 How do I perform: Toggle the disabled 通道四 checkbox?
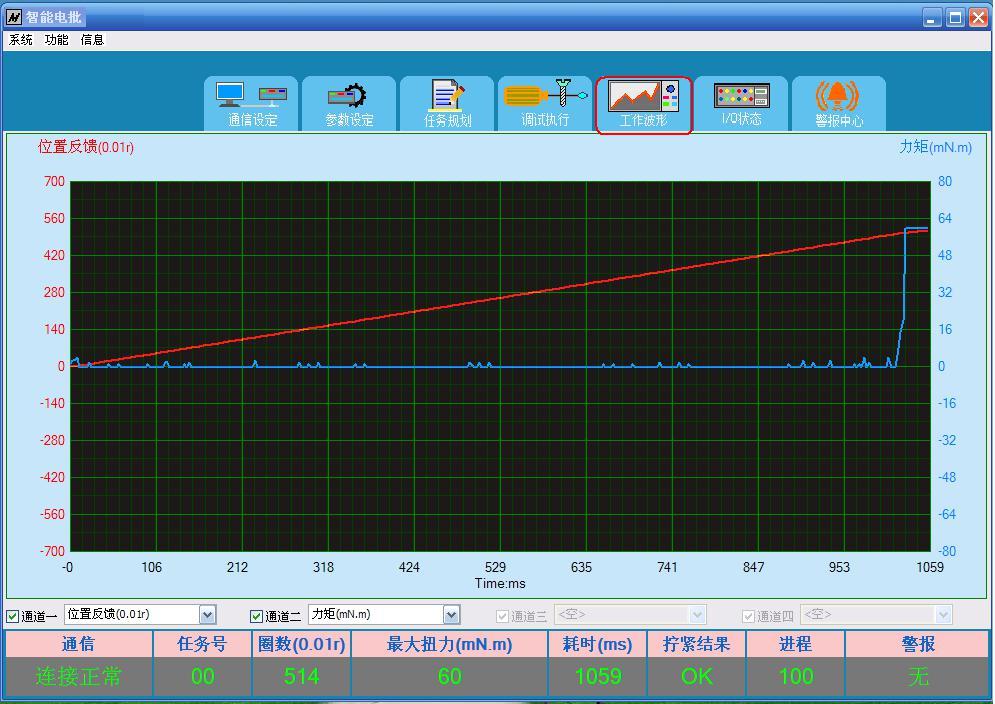point(748,616)
